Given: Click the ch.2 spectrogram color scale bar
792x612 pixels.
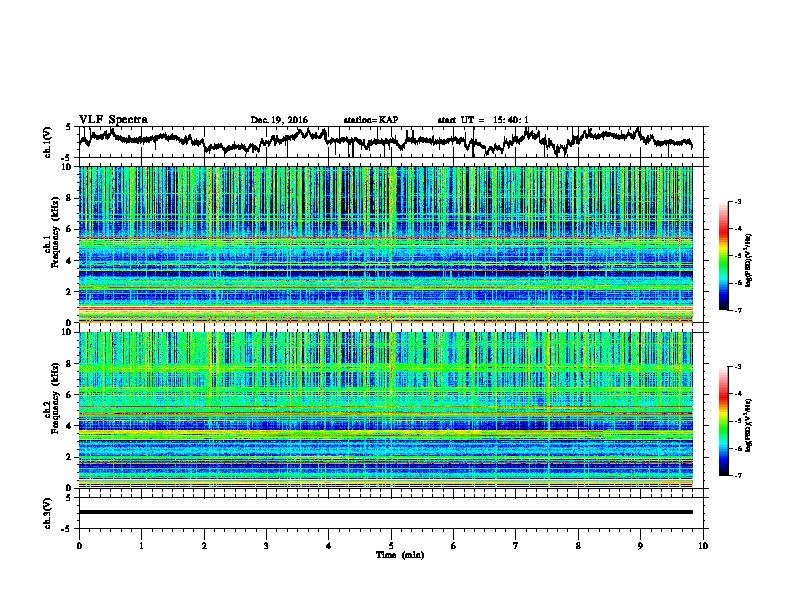Looking at the screenshot, I should point(723,421).
